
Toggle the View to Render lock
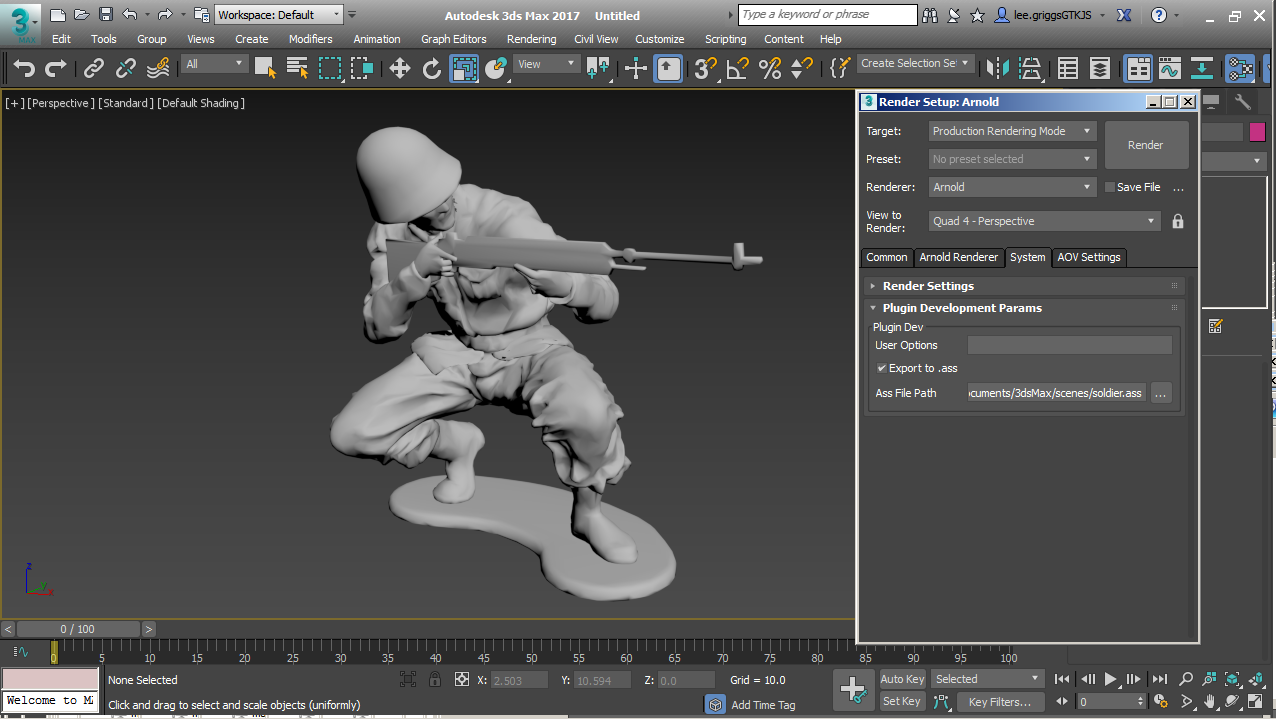tap(1178, 221)
